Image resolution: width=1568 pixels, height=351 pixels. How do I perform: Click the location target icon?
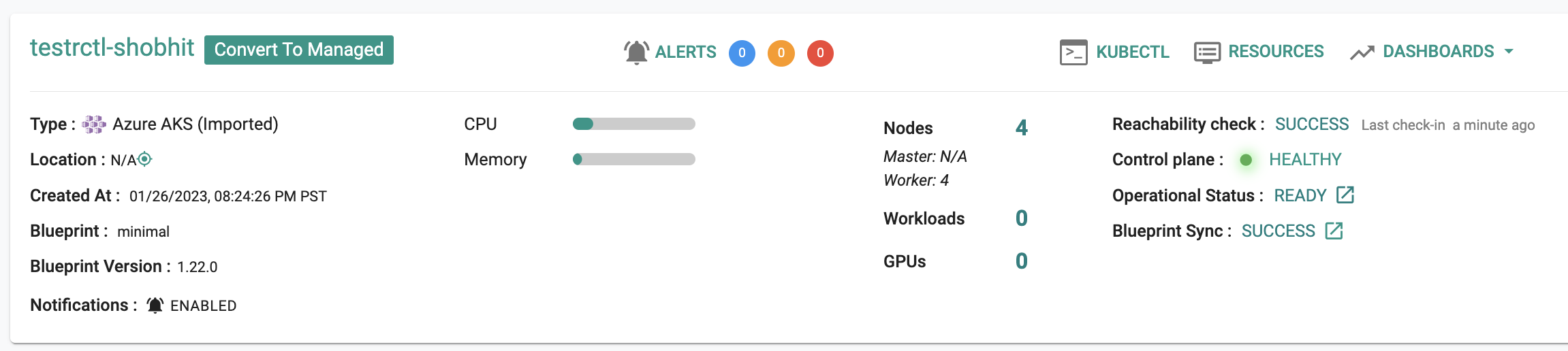coord(145,159)
